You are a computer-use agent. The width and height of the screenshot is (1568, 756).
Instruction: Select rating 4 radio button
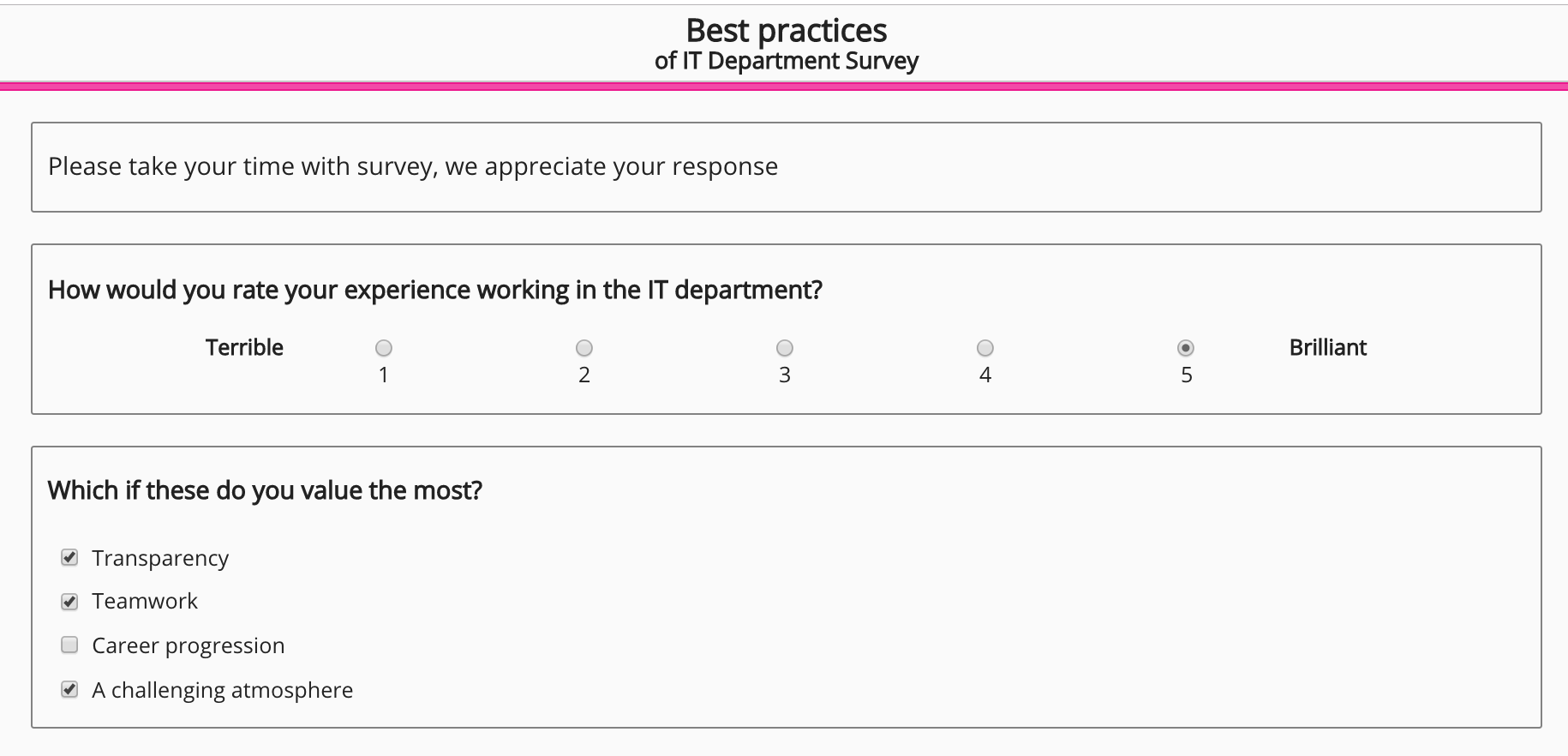pos(985,348)
